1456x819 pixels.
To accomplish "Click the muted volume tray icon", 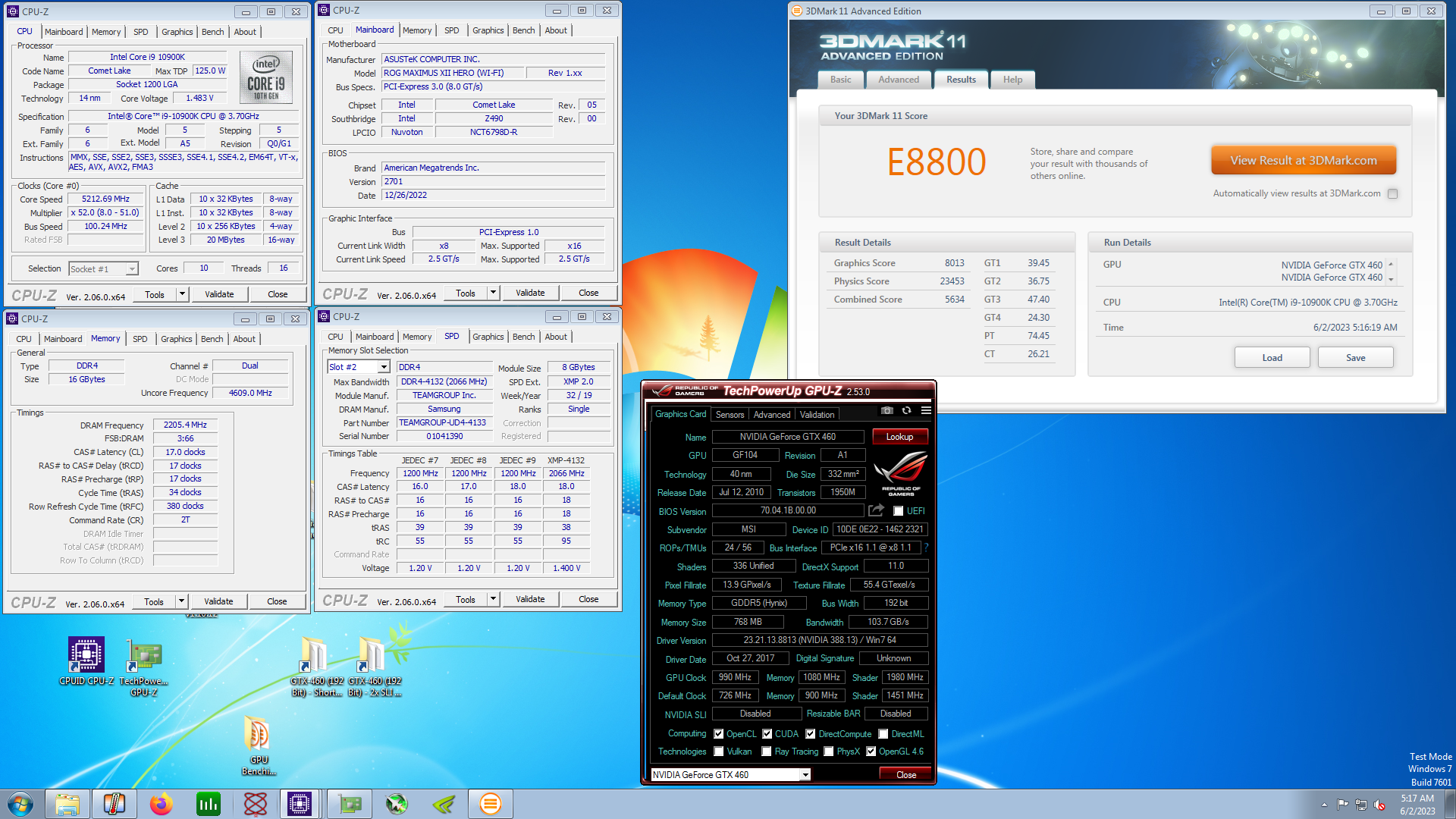I will point(1379,805).
